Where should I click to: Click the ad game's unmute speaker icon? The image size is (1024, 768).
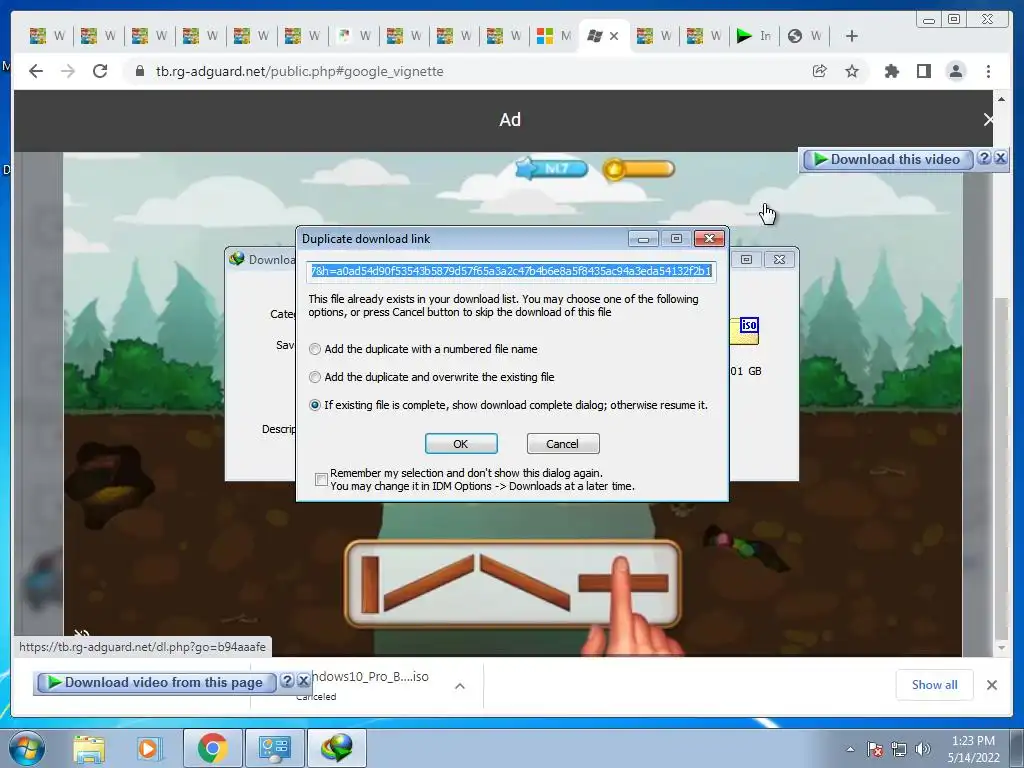click(x=81, y=634)
